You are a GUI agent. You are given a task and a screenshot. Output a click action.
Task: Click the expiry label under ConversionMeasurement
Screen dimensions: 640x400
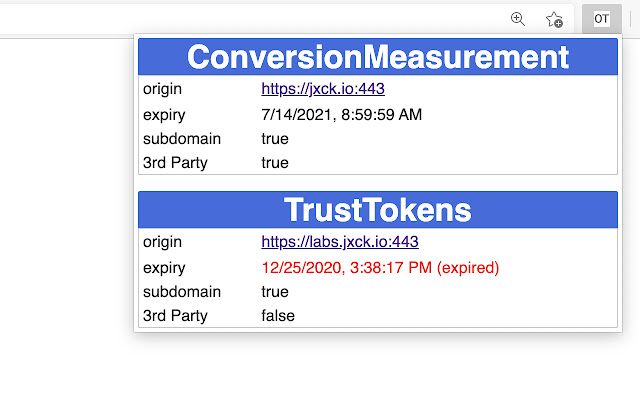pyautogui.click(x=164, y=116)
